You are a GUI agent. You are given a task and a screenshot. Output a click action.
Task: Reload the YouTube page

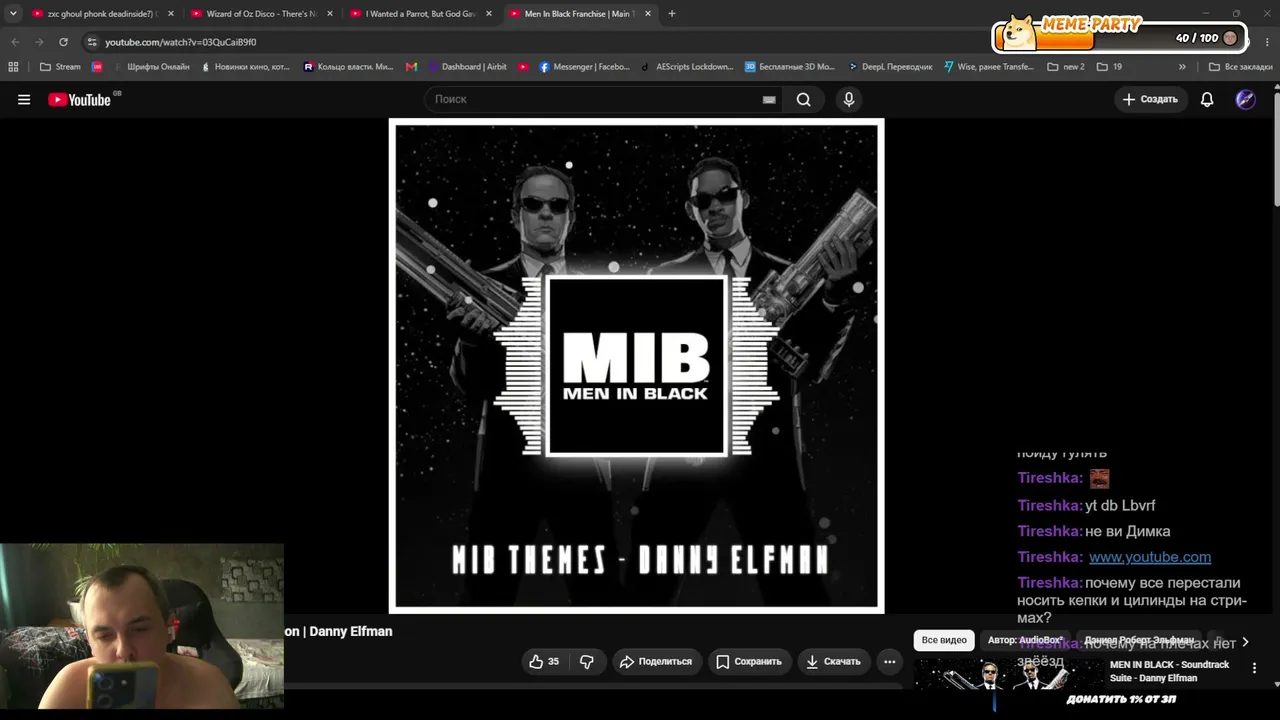click(x=63, y=42)
